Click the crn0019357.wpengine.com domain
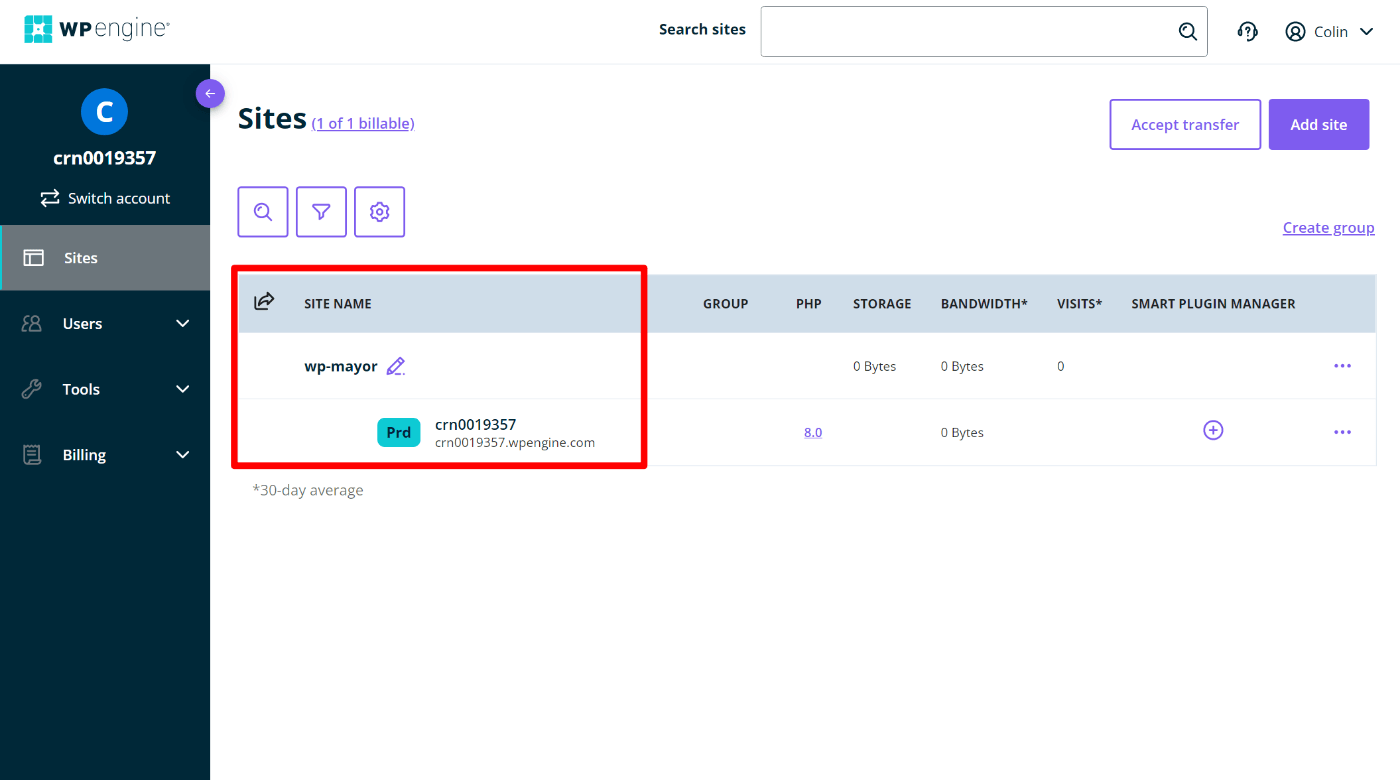 tap(515, 442)
